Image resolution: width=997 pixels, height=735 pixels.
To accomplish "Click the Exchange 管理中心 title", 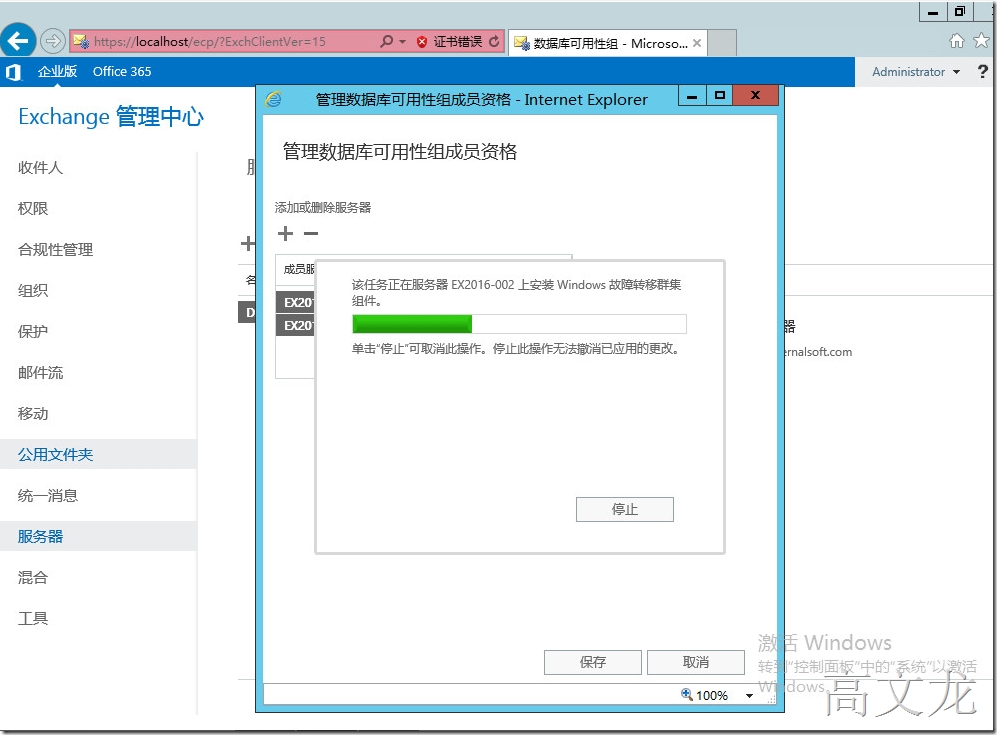I will coord(111,117).
